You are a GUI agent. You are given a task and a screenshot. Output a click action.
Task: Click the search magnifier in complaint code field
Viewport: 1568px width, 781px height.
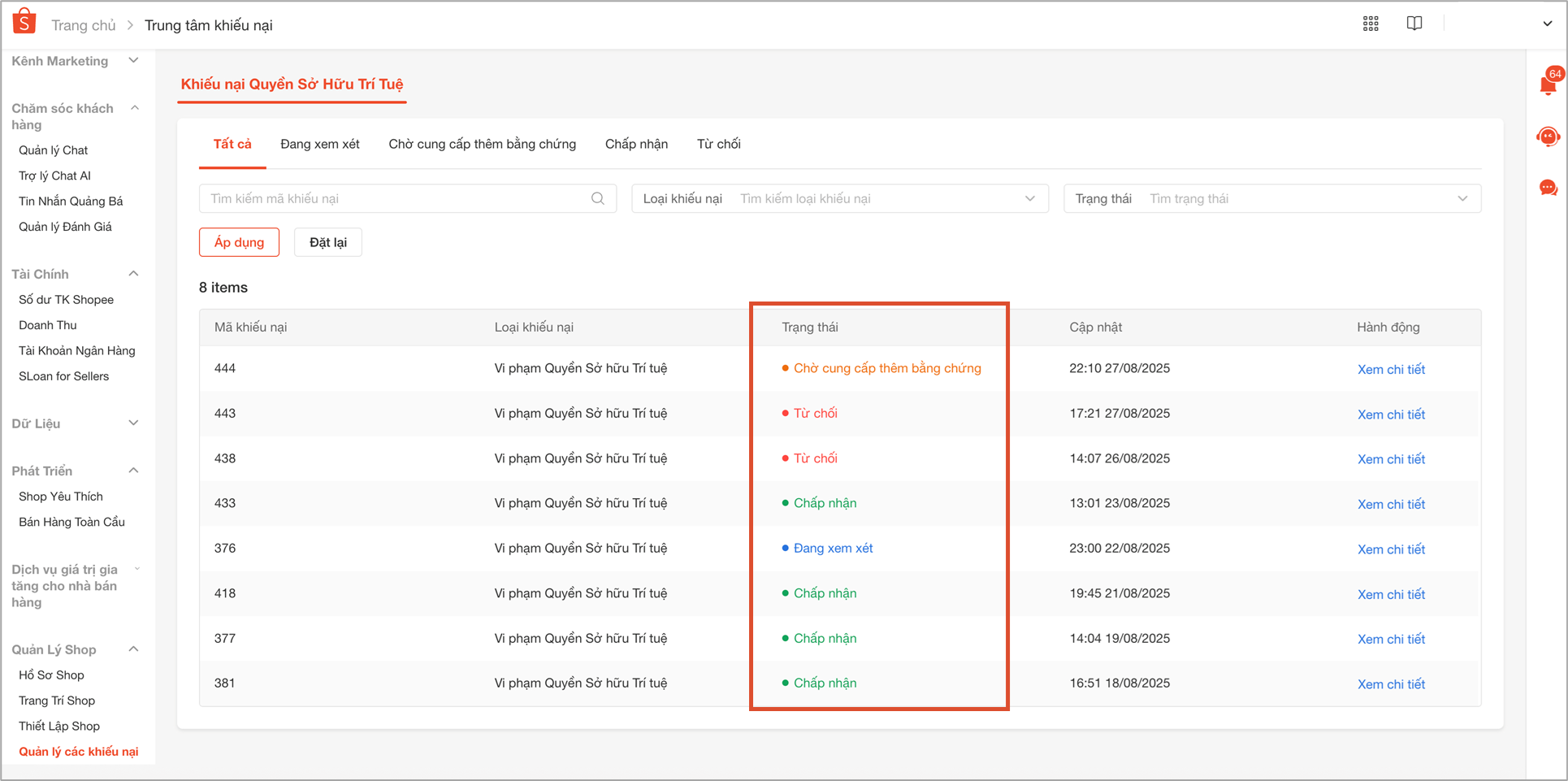point(598,198)
